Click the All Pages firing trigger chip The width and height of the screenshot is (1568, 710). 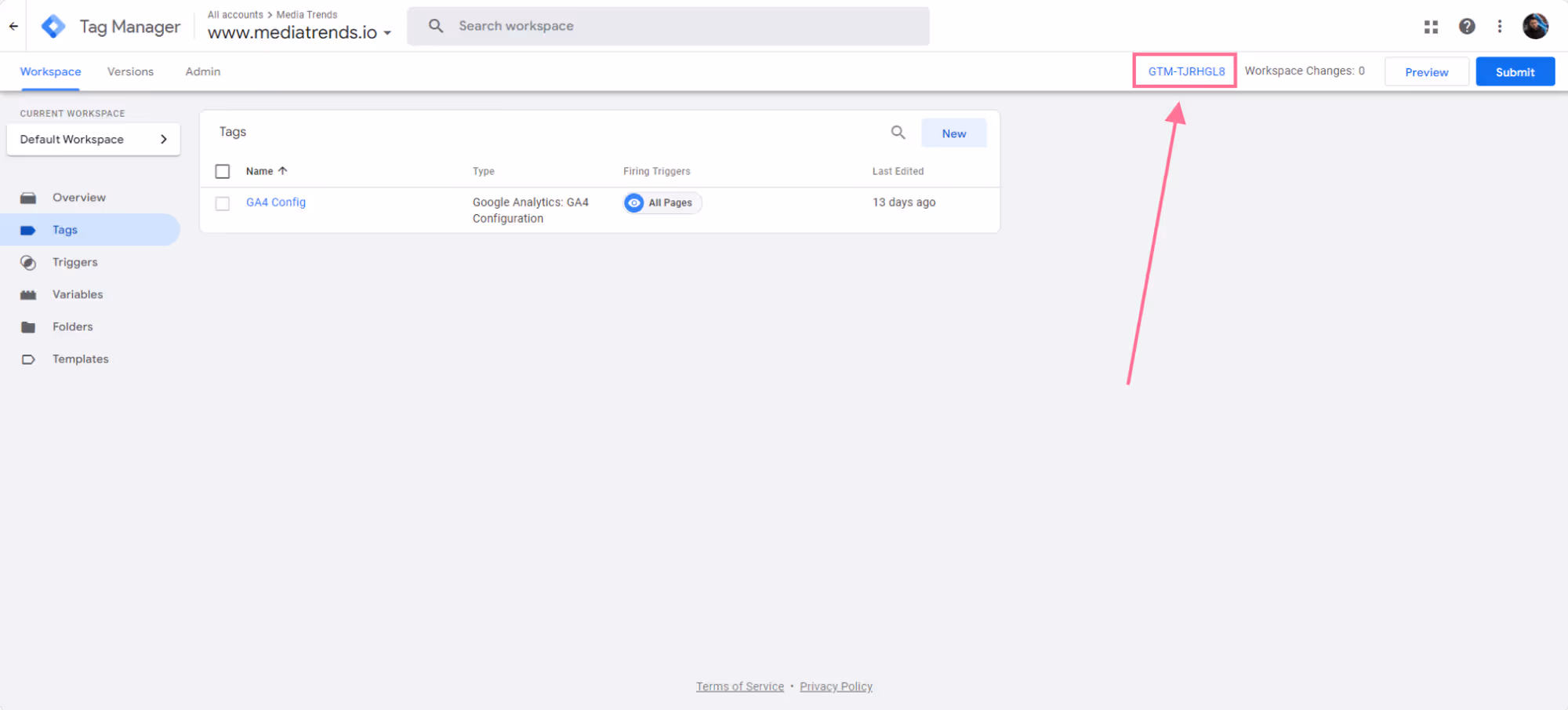pos(662,202)
